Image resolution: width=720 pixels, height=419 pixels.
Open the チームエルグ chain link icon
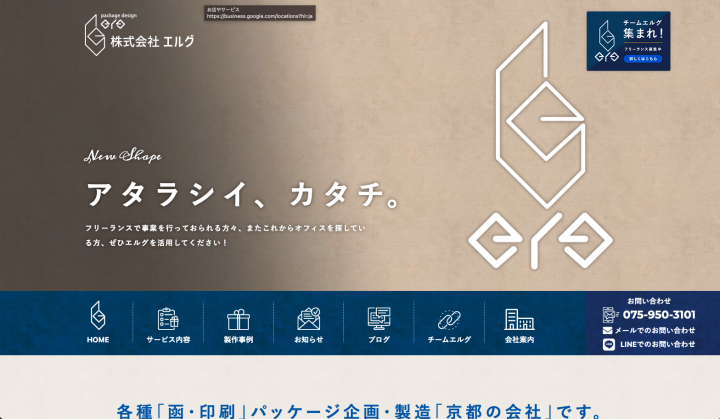pyautogui.click(x=449, y=320)
